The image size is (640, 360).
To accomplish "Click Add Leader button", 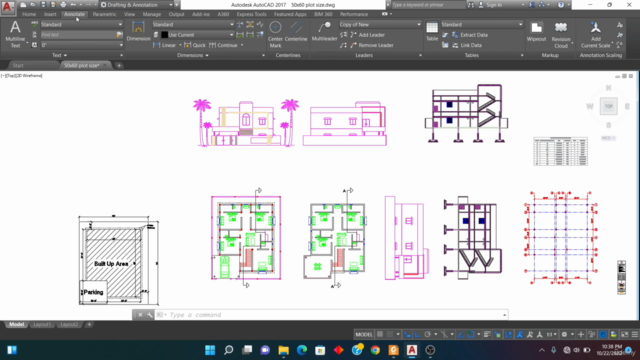I will click(x=367, y=35).
